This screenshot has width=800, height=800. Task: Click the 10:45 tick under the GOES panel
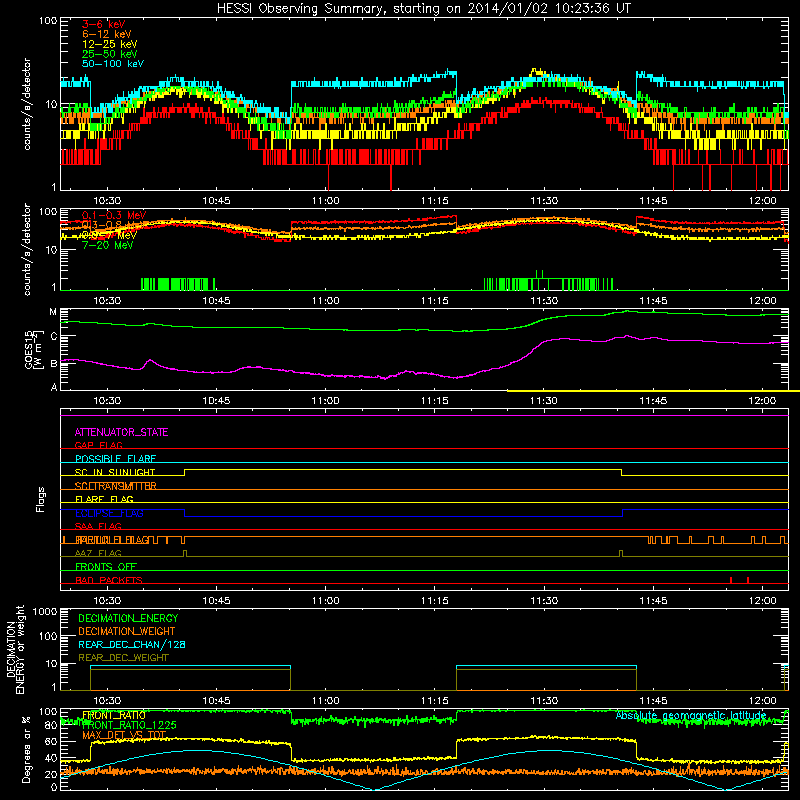(x=216, y=401)
